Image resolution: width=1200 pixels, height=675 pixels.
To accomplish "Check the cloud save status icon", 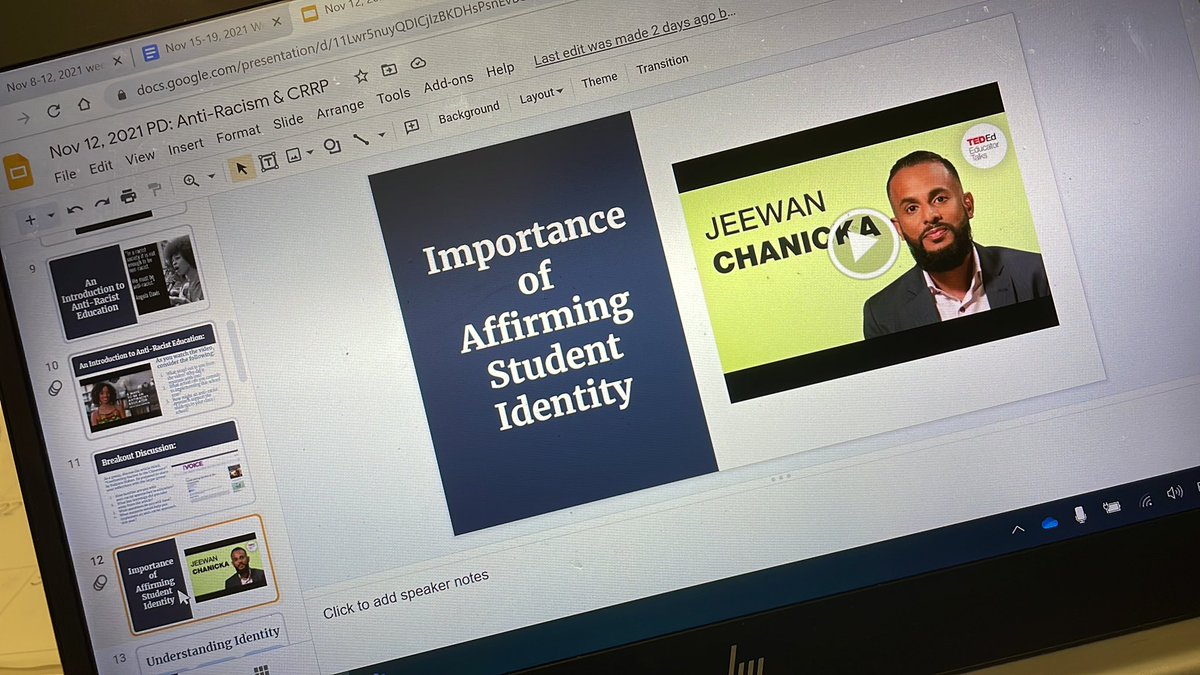I will pyautogui.click(x=418, y=64).
